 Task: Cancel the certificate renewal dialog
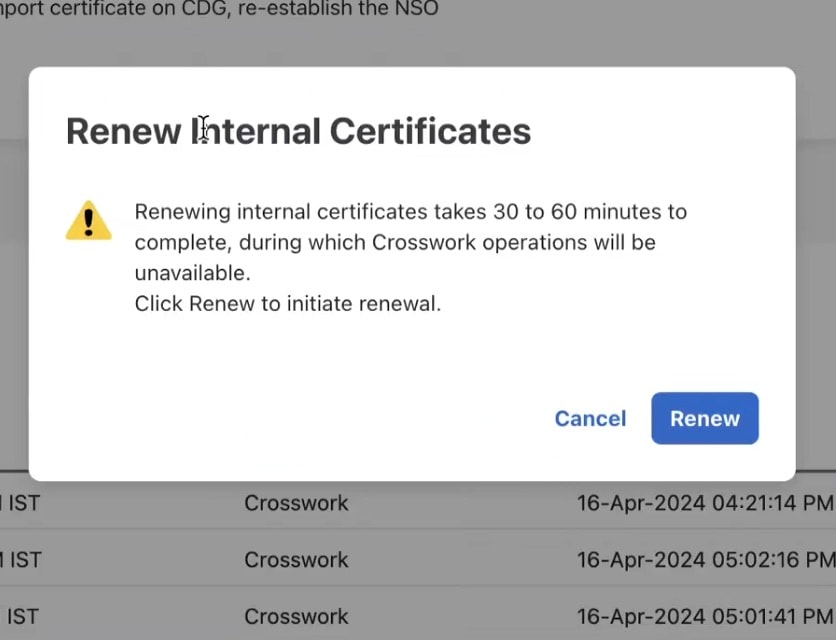590,419
